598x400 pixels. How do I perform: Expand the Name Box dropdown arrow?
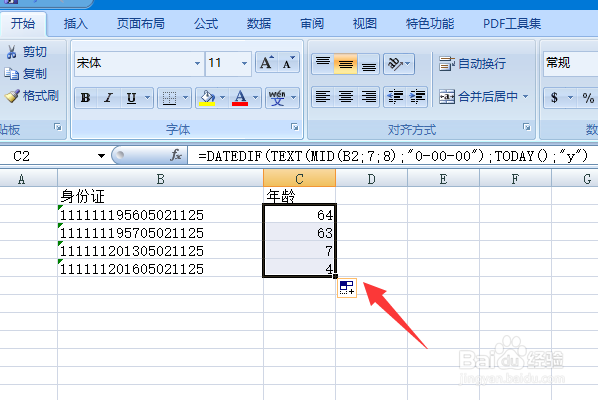click(x=101, y=156)
